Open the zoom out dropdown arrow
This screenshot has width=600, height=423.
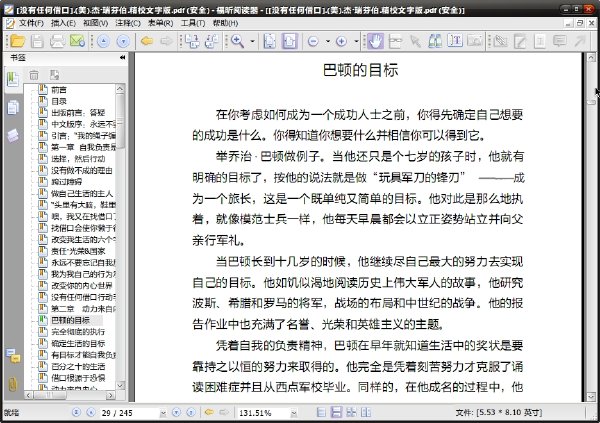(328, 41)
